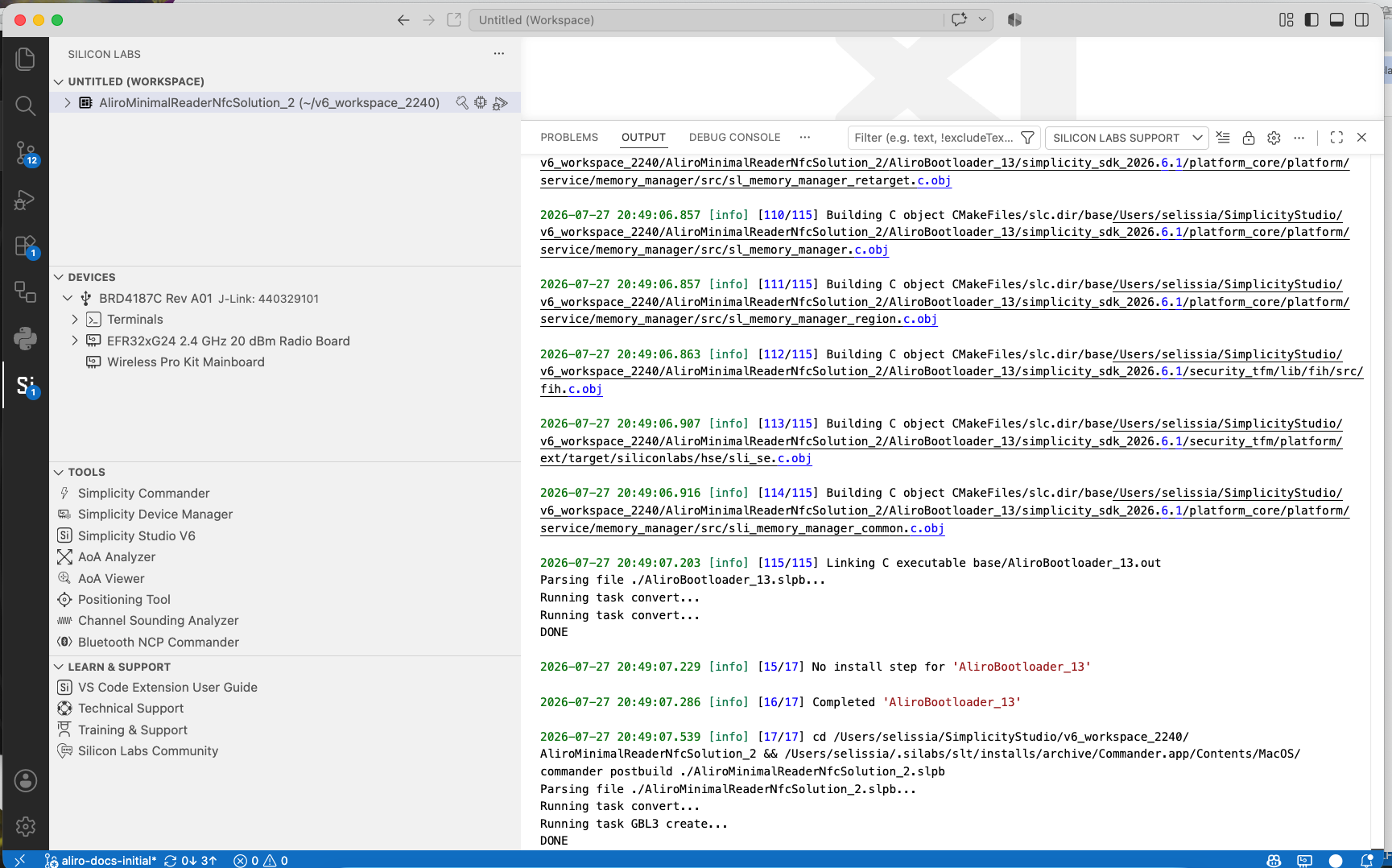
Task: Expand the Terminals node
Action: tap(75, 320)
